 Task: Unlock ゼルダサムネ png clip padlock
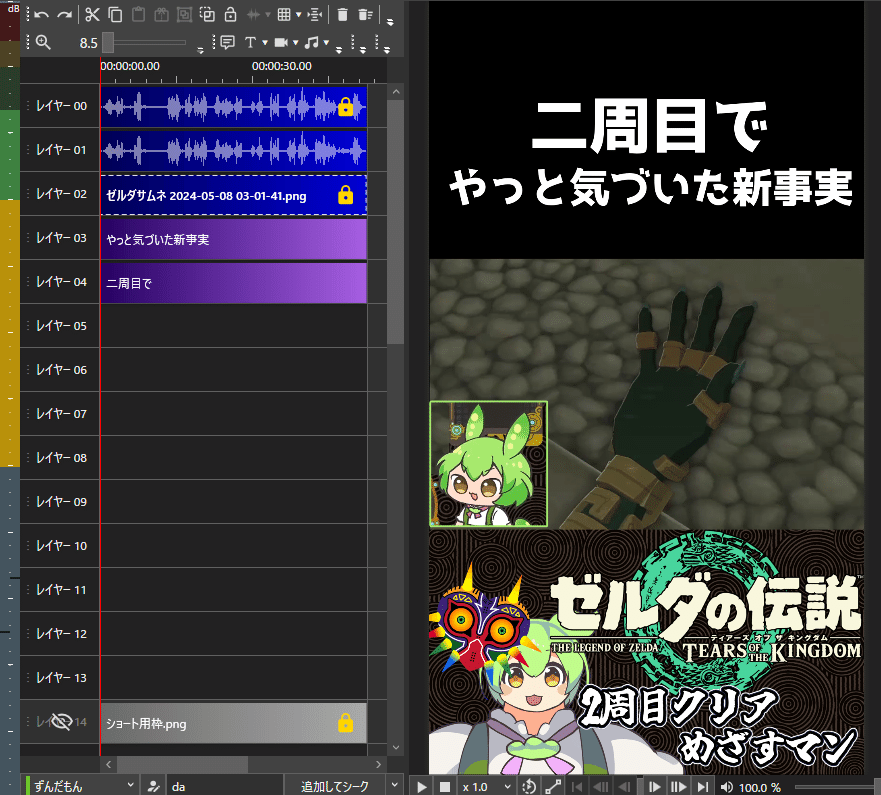[346, 194]
